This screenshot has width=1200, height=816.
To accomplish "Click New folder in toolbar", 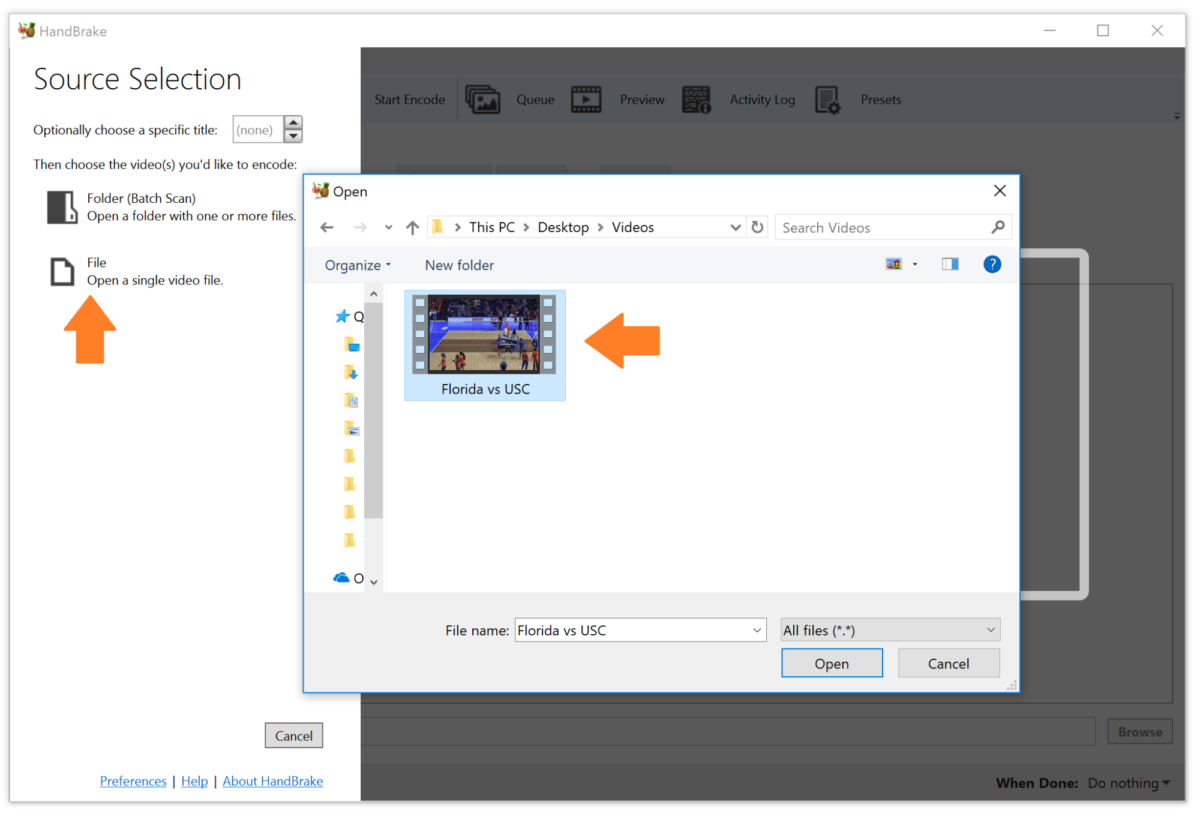I will tap(459, 265).
